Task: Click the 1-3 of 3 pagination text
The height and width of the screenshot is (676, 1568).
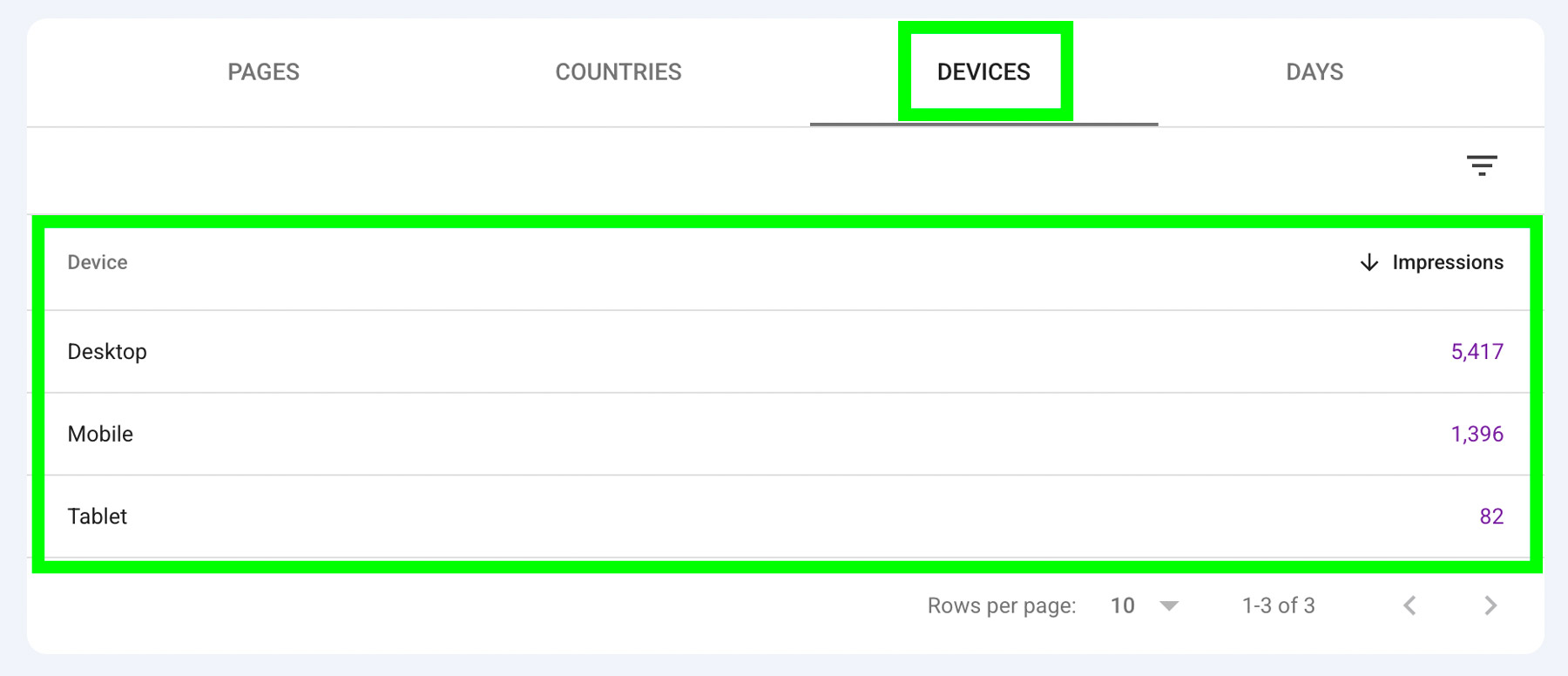Action: click(x=1279, y=605)
